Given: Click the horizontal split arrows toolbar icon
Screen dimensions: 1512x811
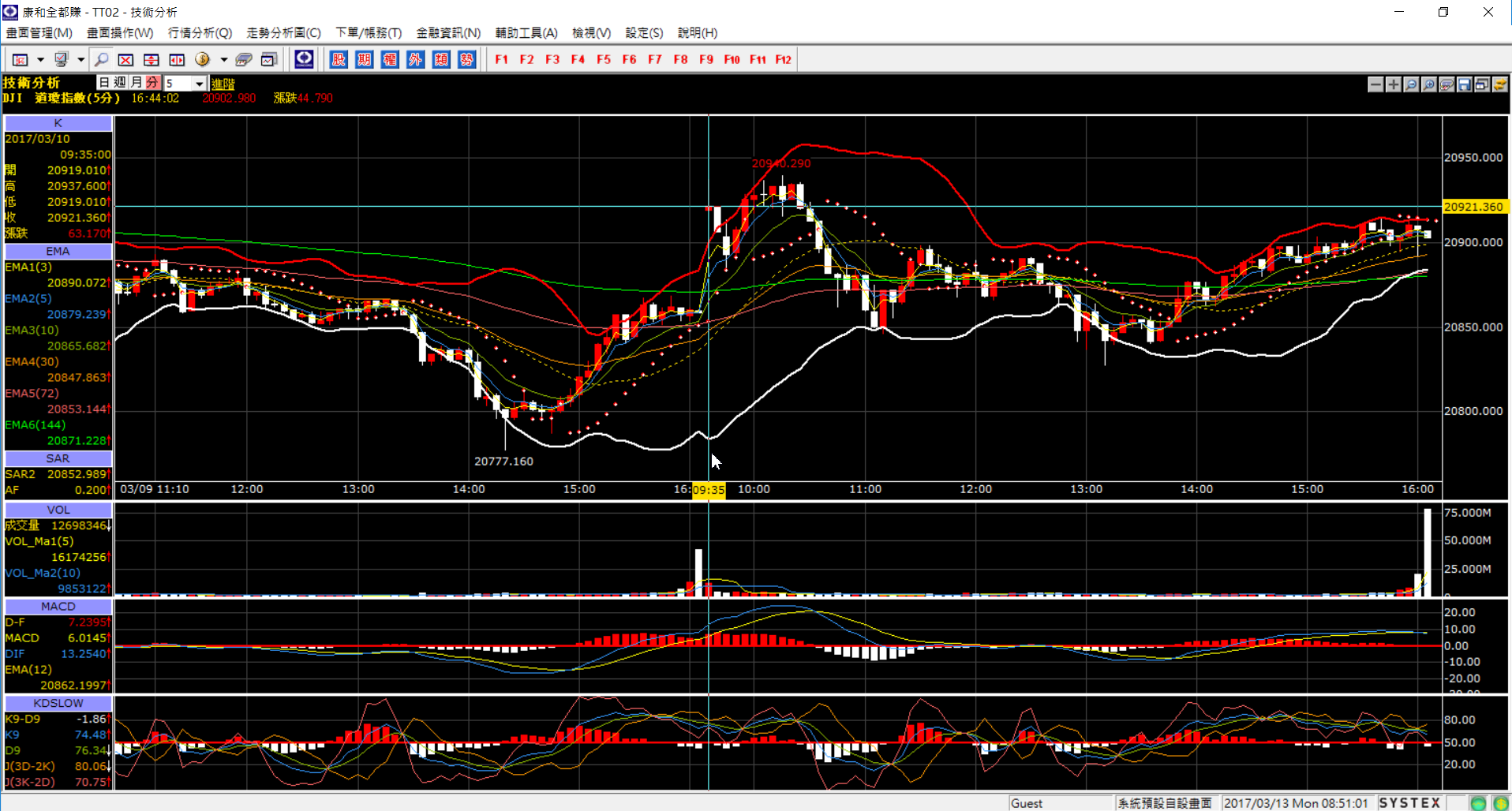Looking at the screenshot, I should (177, 59).
